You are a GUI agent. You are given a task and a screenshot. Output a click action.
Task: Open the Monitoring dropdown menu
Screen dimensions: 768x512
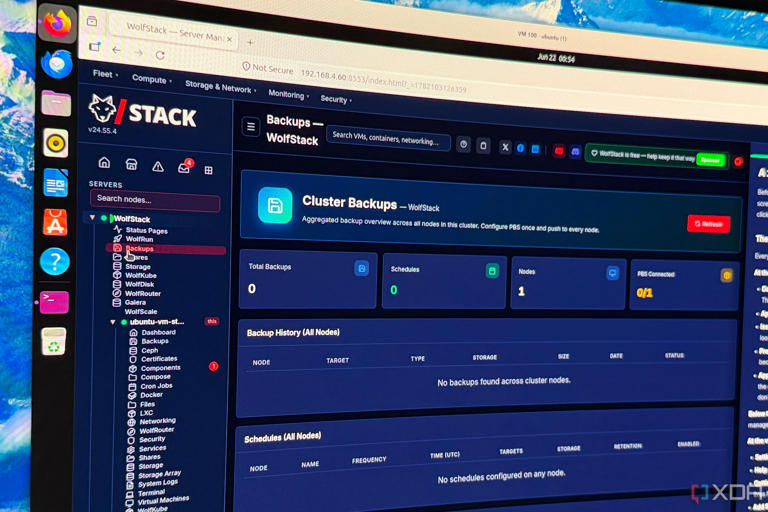(288, 94)
